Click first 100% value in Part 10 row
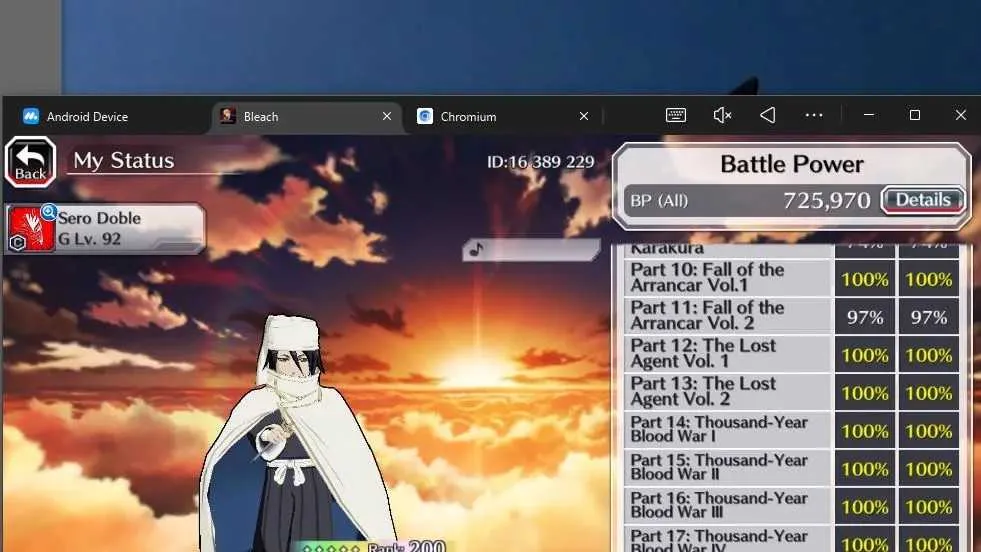The image size is (981, 552). coord(865,279)
